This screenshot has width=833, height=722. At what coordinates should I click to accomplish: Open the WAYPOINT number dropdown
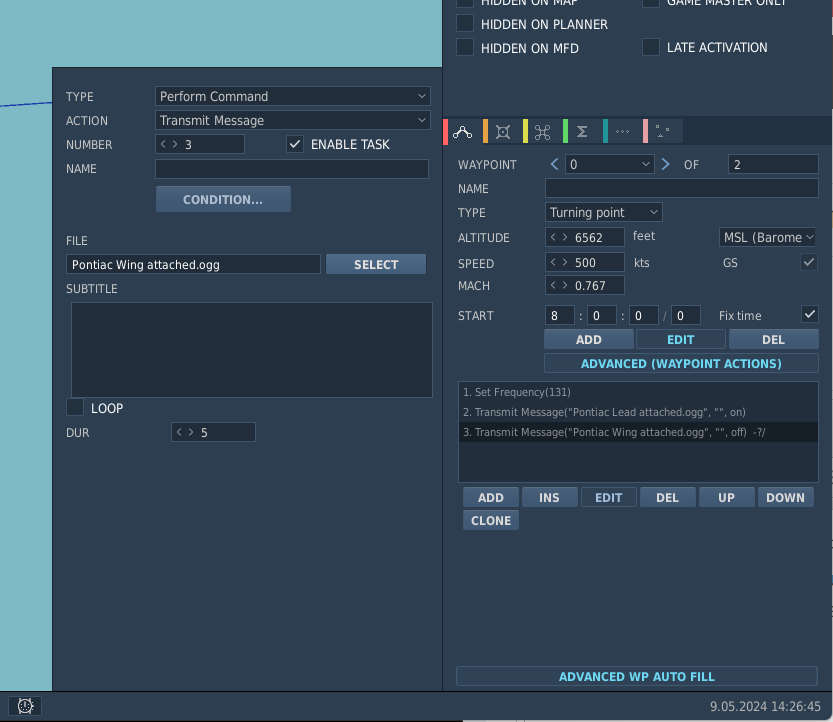point(609,164)
